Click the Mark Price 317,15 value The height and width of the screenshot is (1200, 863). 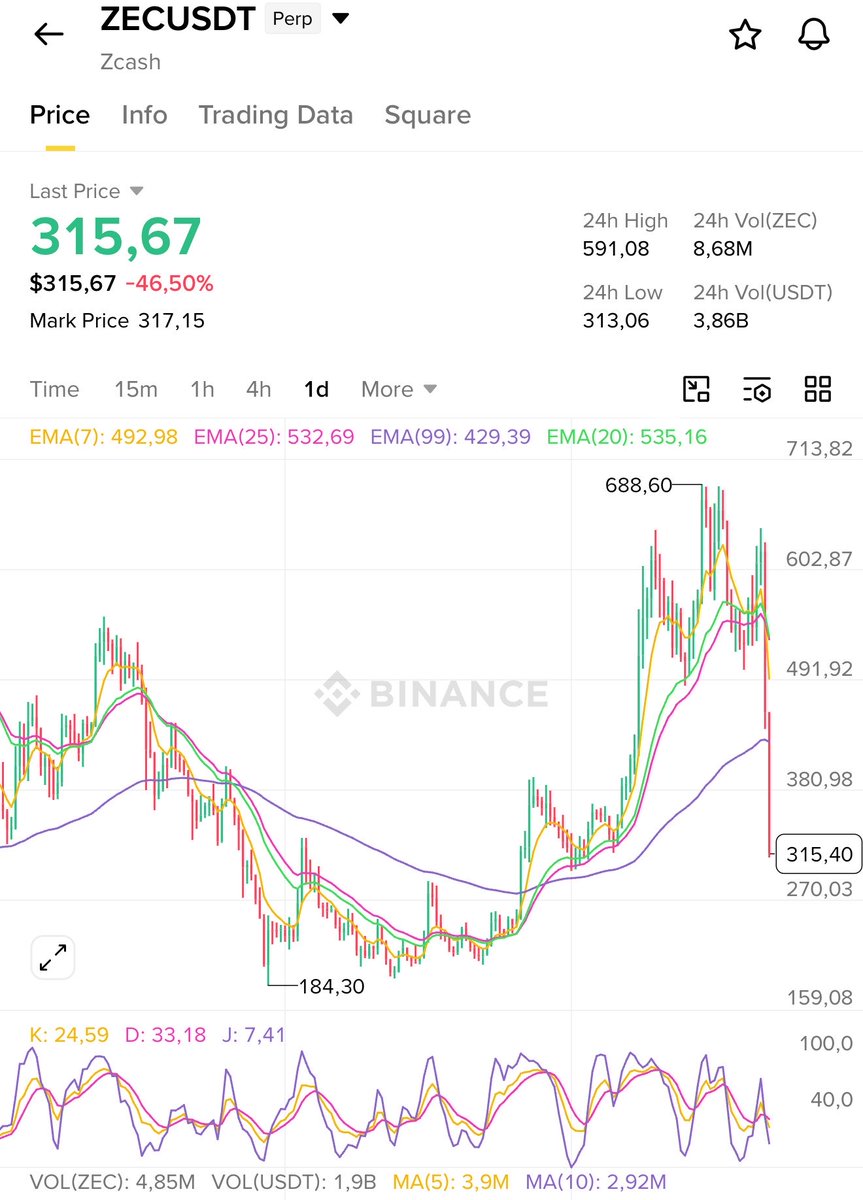point(171,321)
